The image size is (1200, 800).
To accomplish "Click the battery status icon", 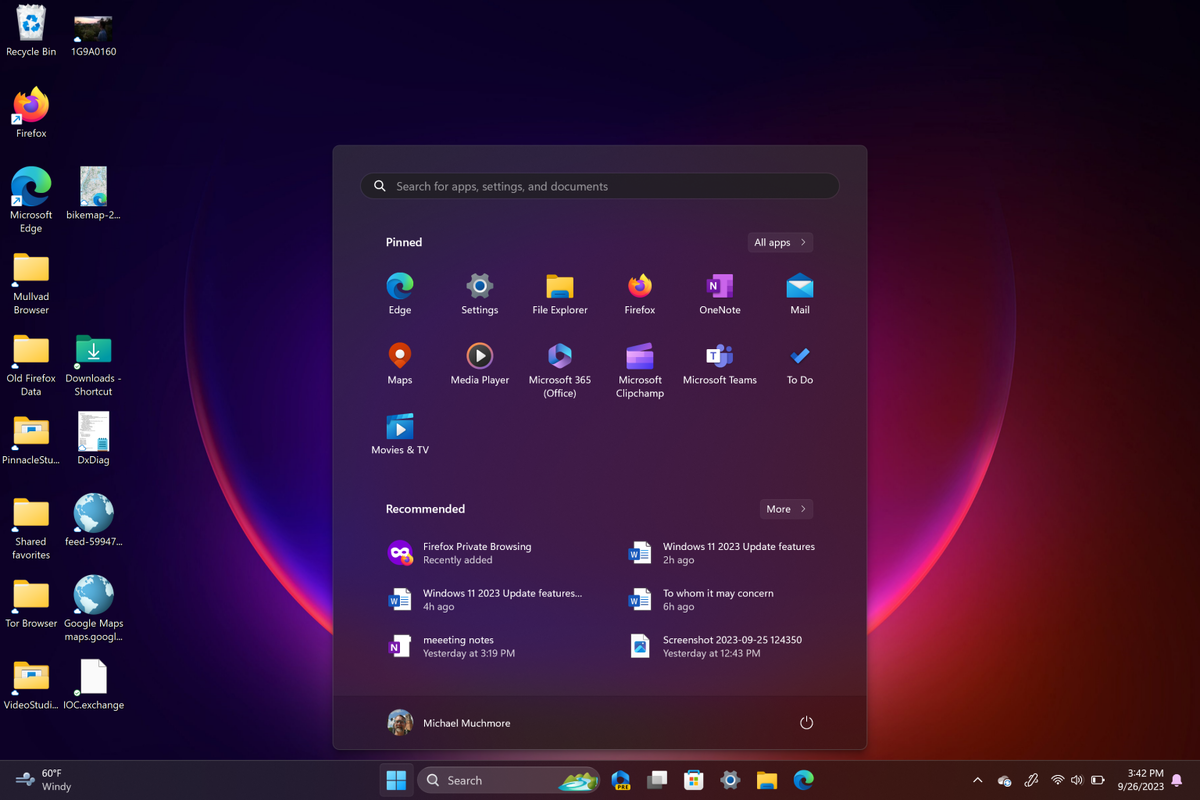I will point(1097,780).
